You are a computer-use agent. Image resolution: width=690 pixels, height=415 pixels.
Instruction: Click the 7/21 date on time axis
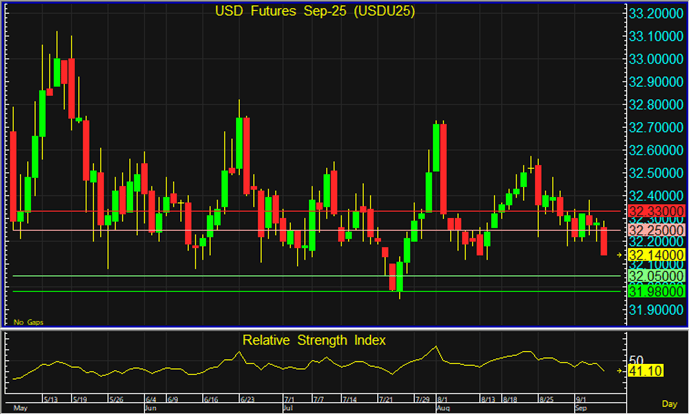(x=387, y=398)
